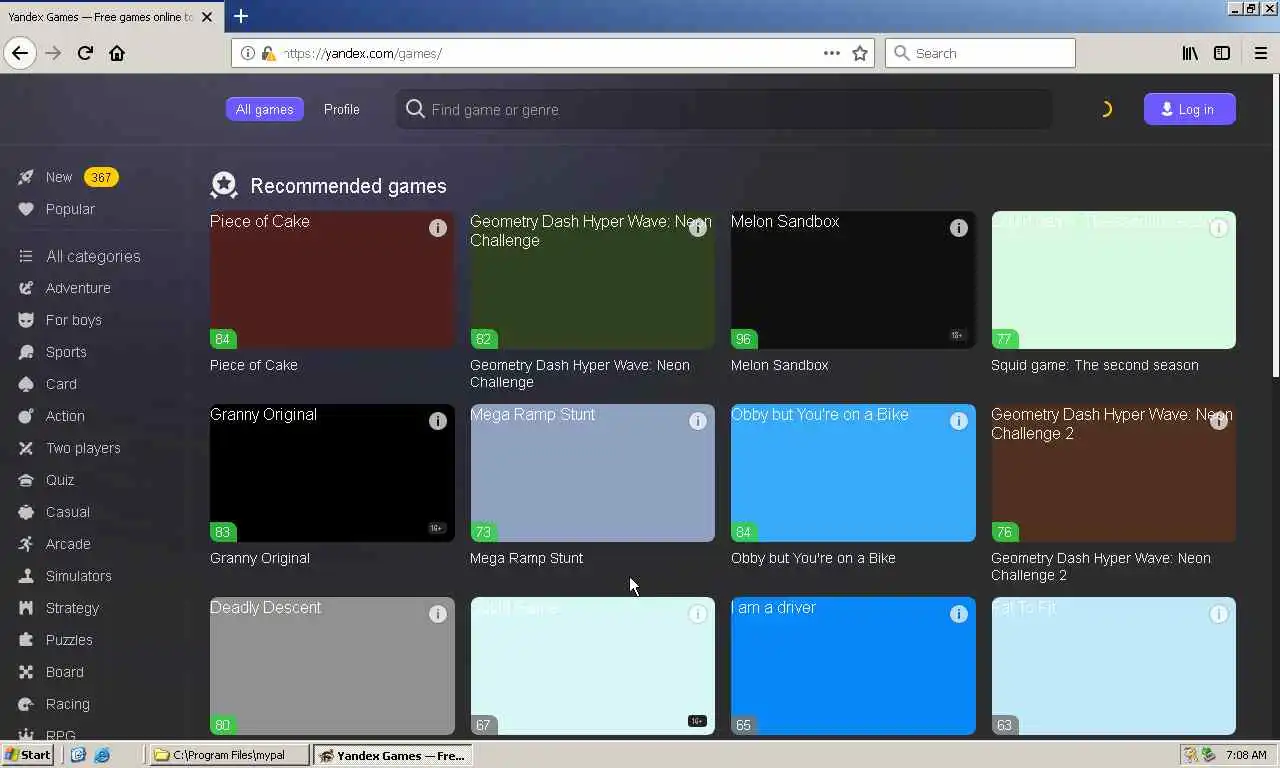Select the Arcade category
The image size is (1280, 768).
click(68, 544)
